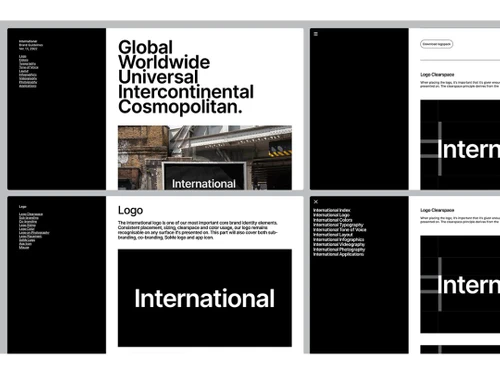Click the word Cosmopolitan in the headline
500x375 pixels.
coord(180,107)
